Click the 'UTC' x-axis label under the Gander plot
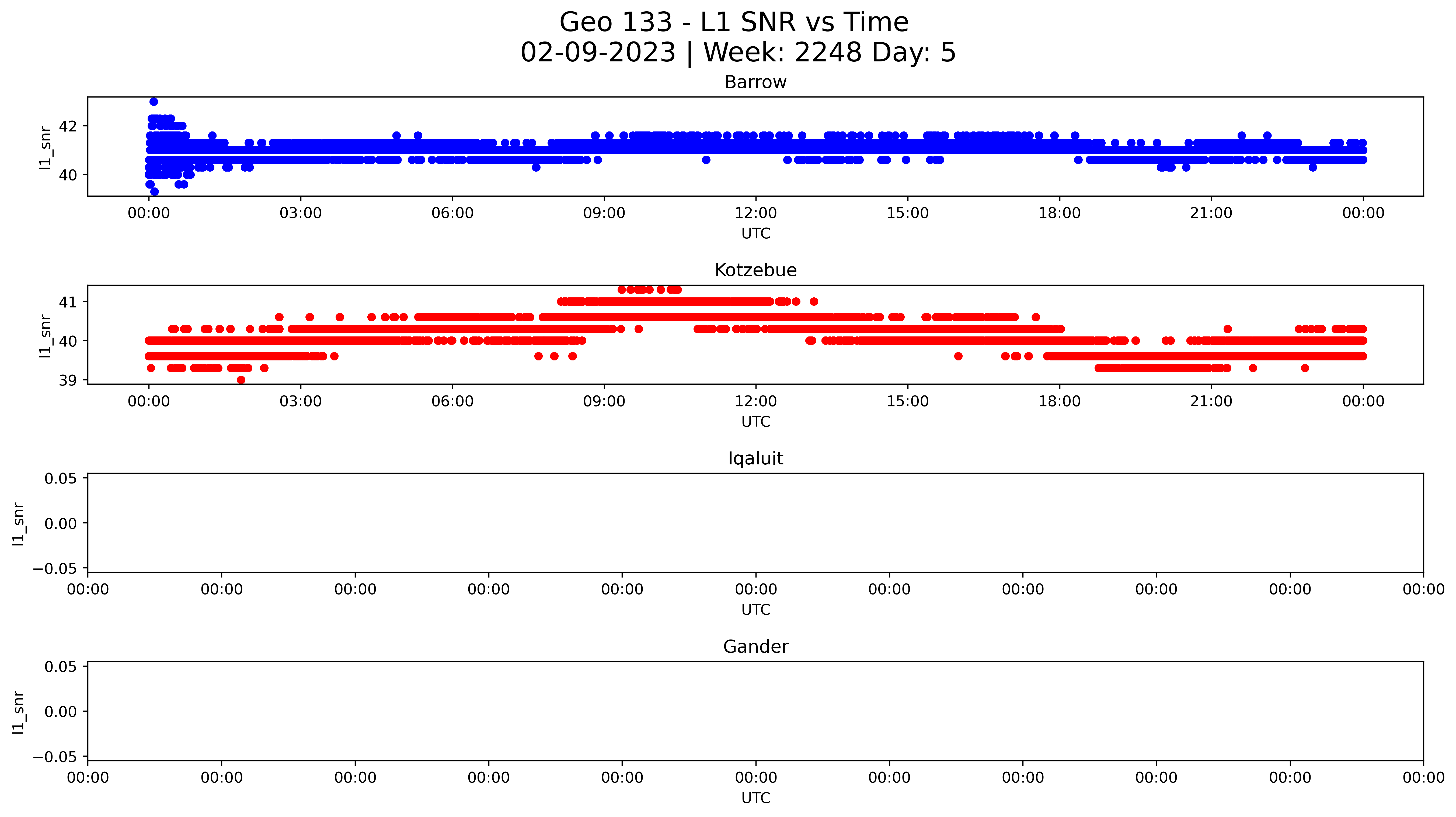1456x817 pixels. (x=756, y=798)
